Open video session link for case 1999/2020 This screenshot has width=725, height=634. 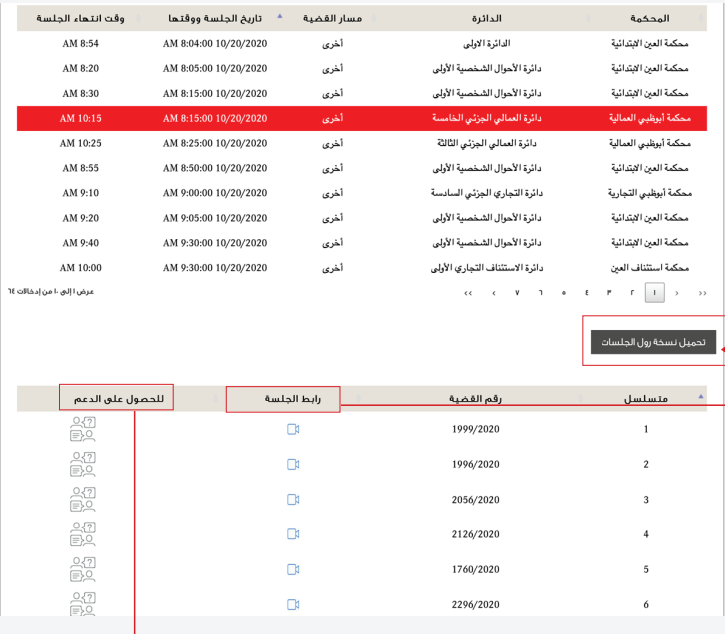click(293, 429)
